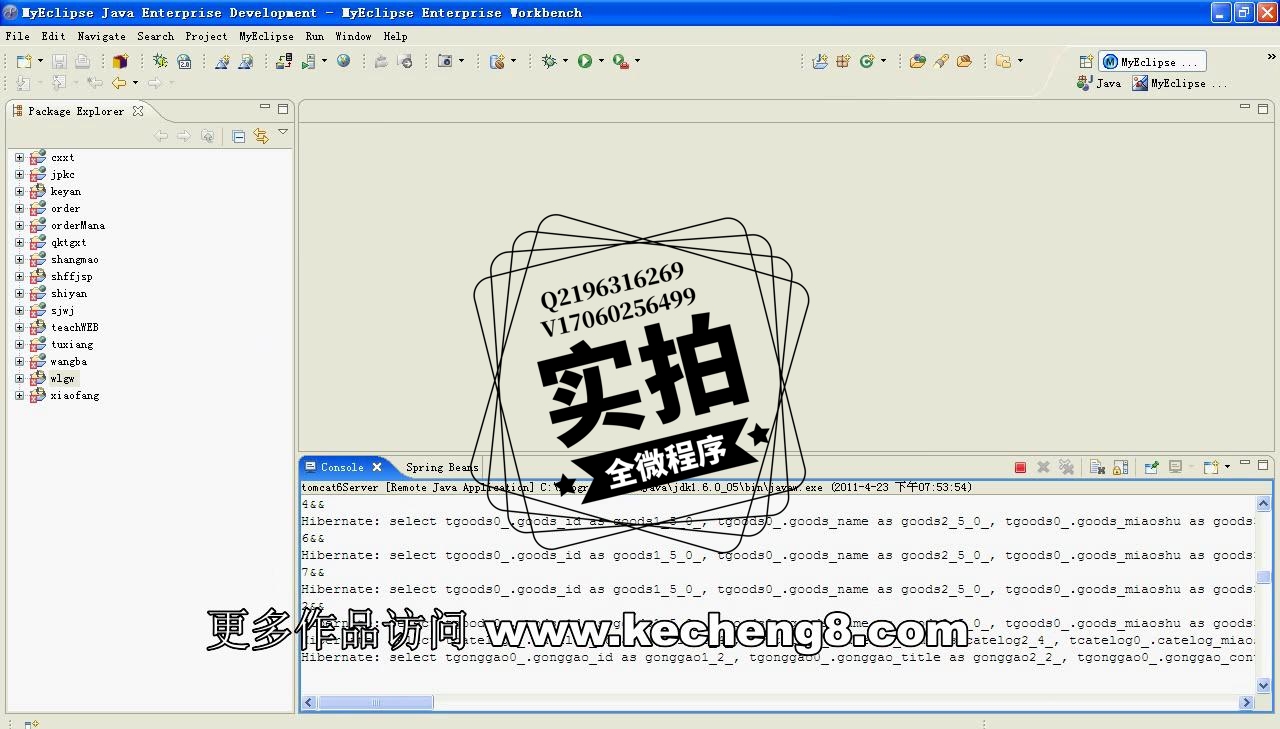The image size is (1280, 729).
Task: Click the camera snapshot toolbar icon
Action: [445, 61]
